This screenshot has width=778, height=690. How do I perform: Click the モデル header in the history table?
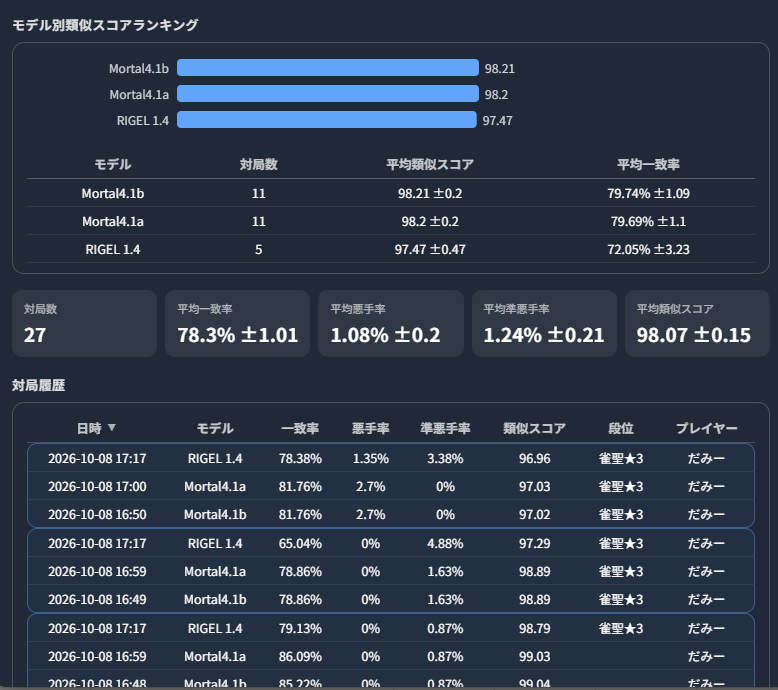(215, 428)
